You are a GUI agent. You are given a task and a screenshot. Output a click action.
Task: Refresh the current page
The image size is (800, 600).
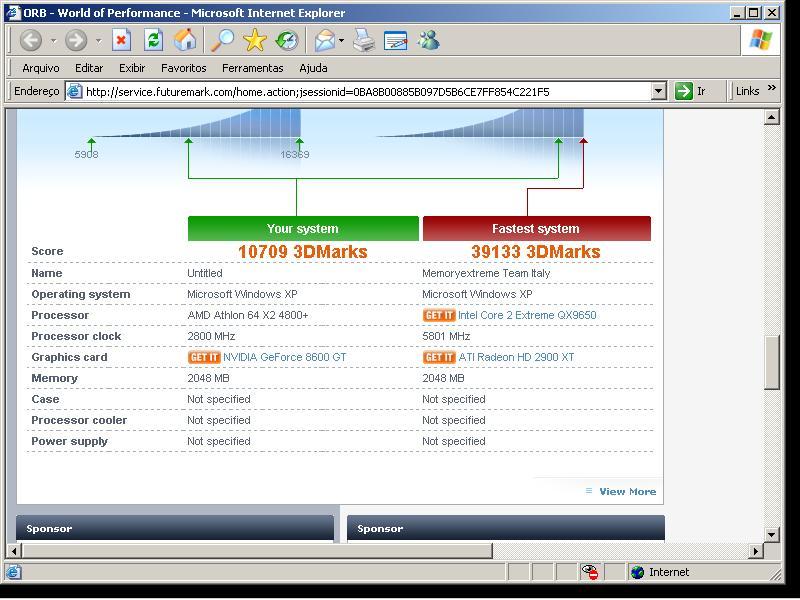tap(153, 40)
